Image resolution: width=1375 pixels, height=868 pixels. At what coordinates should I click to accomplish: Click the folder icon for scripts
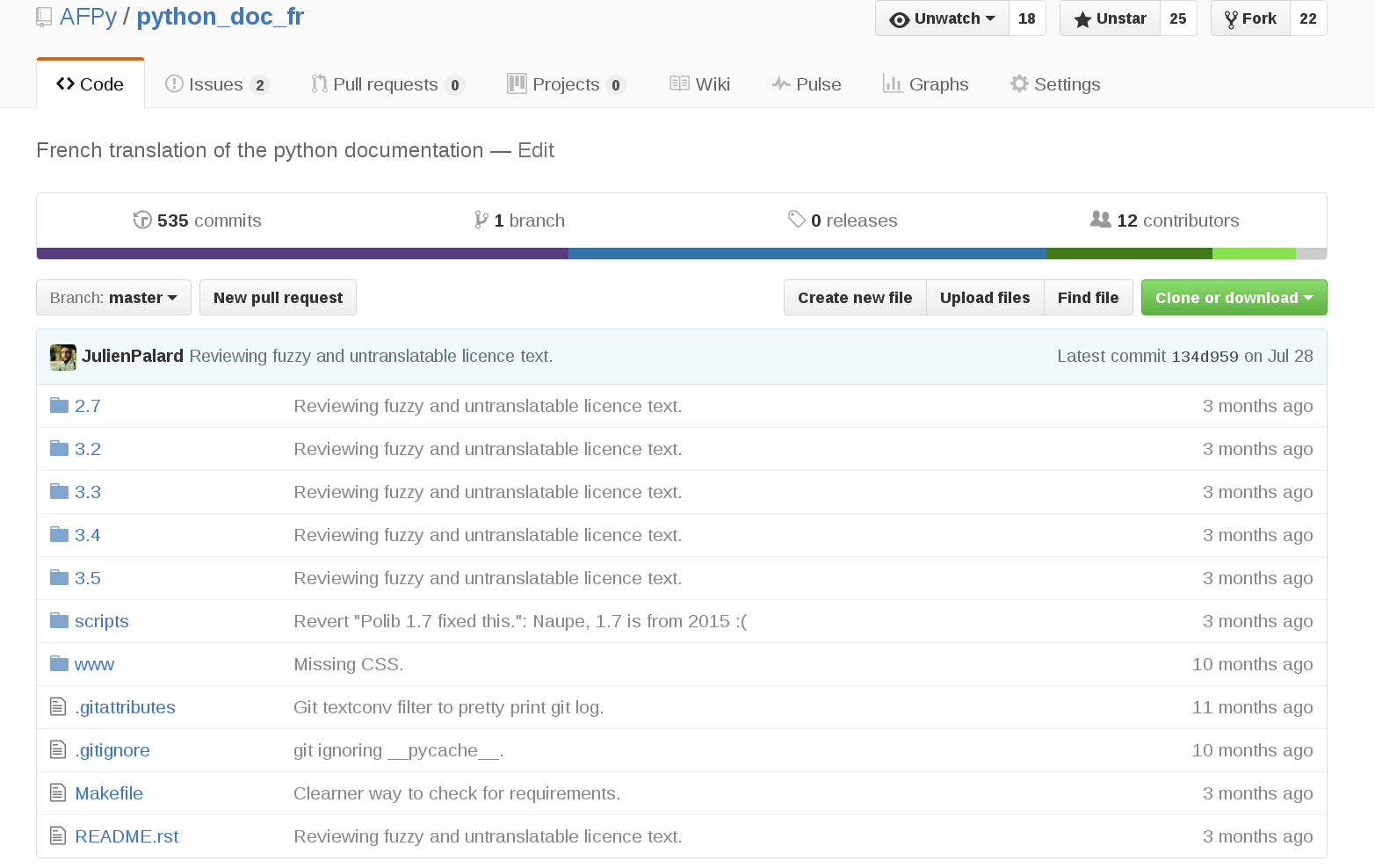tap(59, 621)
